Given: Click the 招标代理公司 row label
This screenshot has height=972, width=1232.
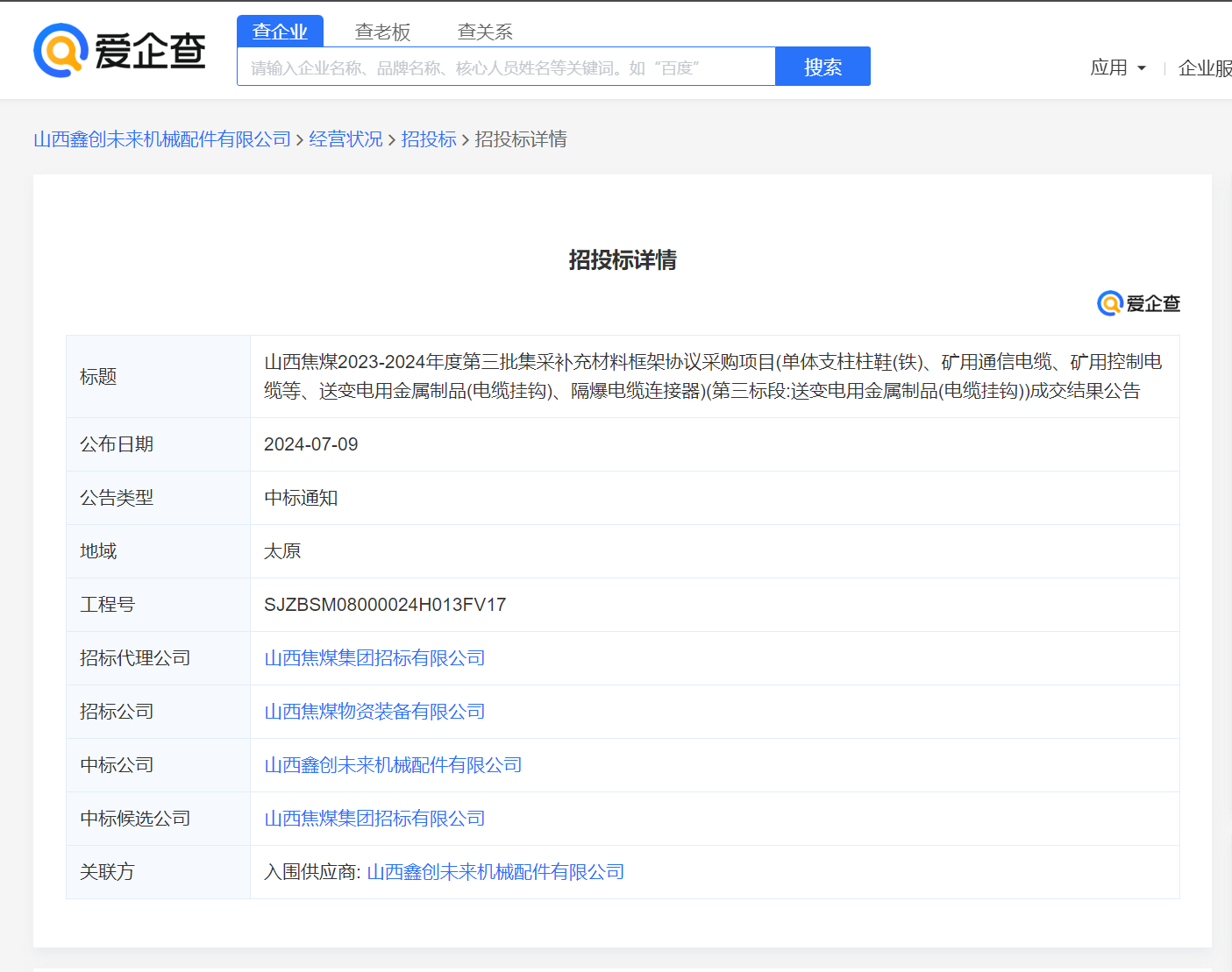Looking at the screenshot, I should (135, 658).
